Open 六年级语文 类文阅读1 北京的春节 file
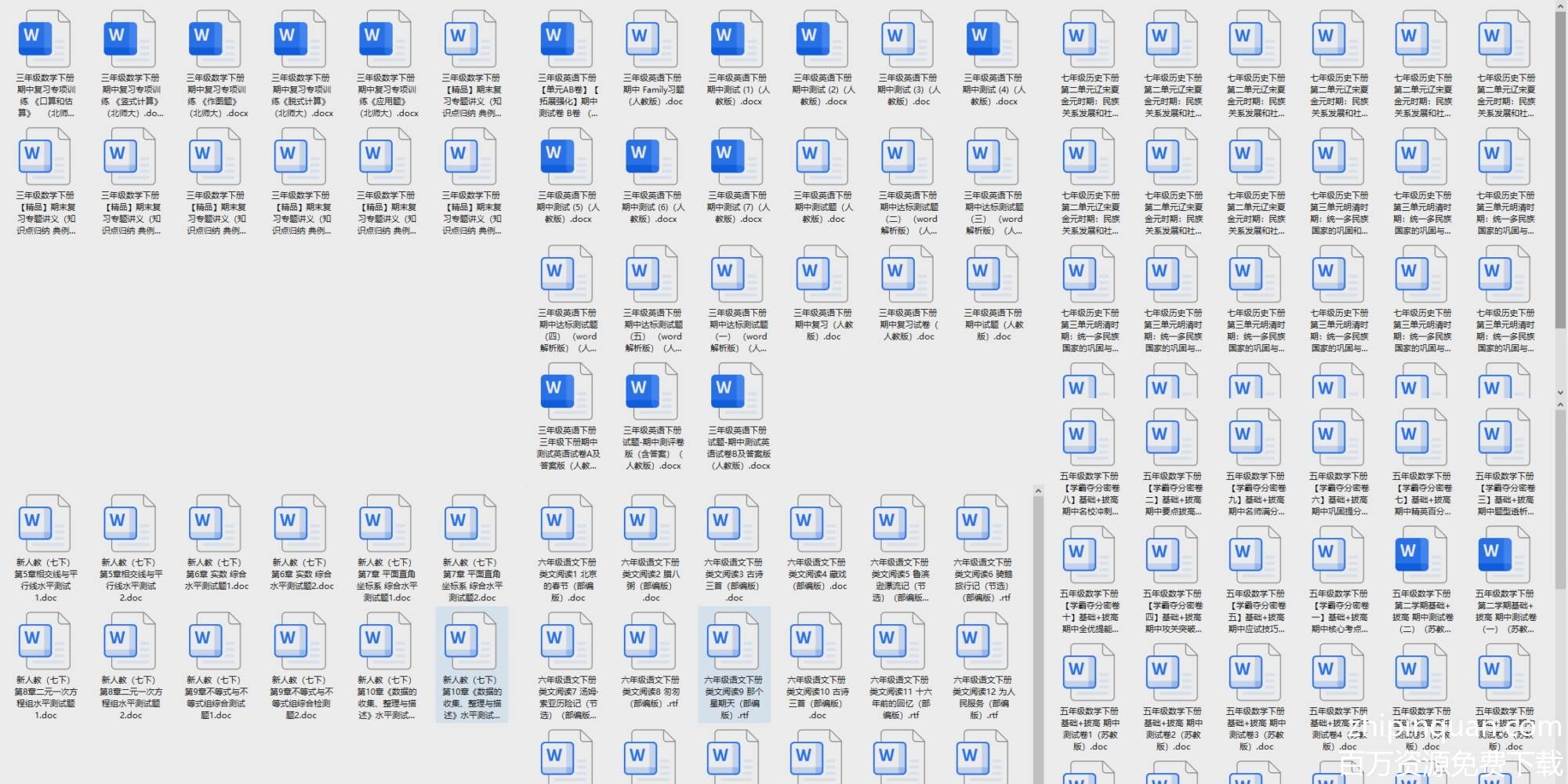This screenshot has width=1568, height=784. (567, 525)
